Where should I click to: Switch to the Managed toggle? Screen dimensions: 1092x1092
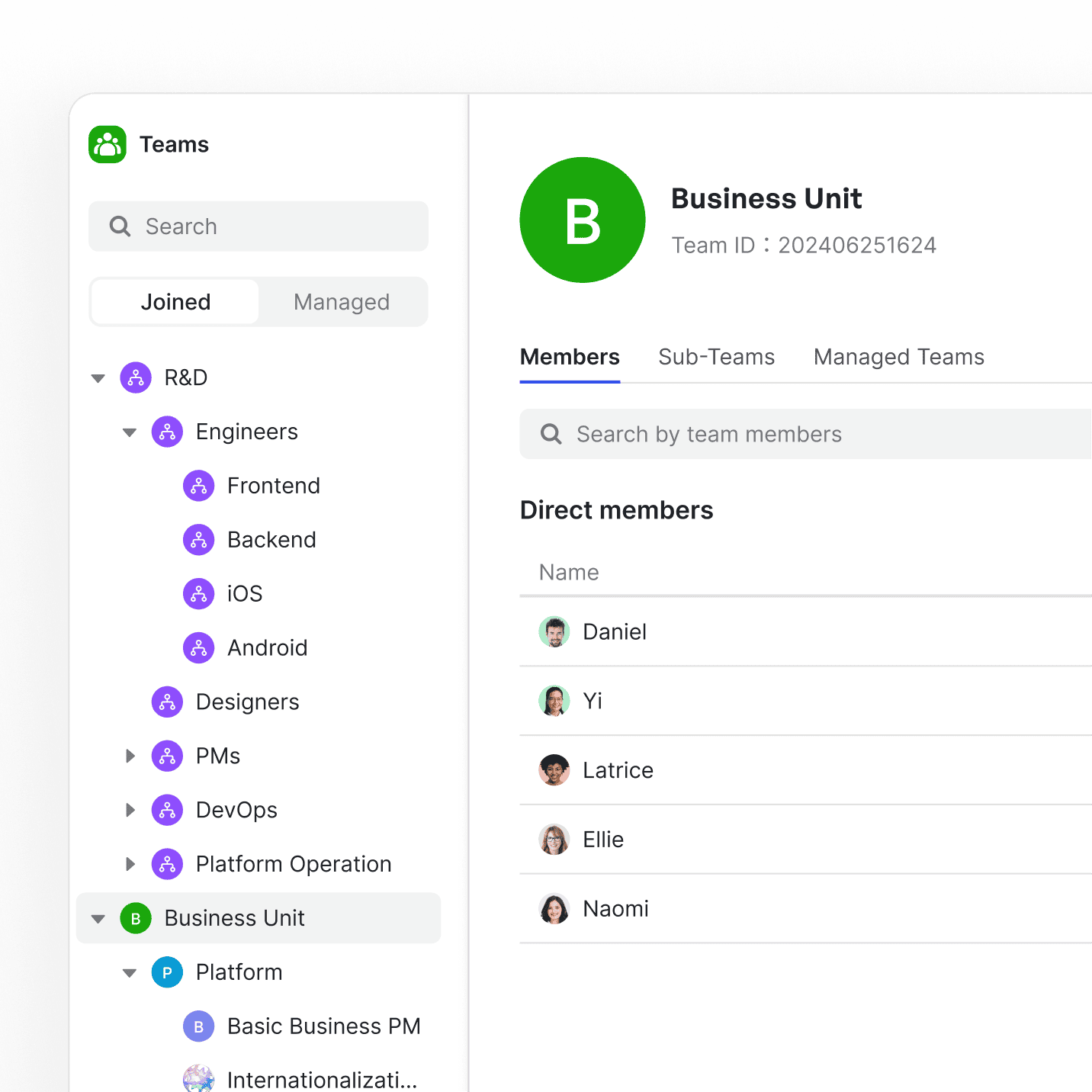coord(342,302)
